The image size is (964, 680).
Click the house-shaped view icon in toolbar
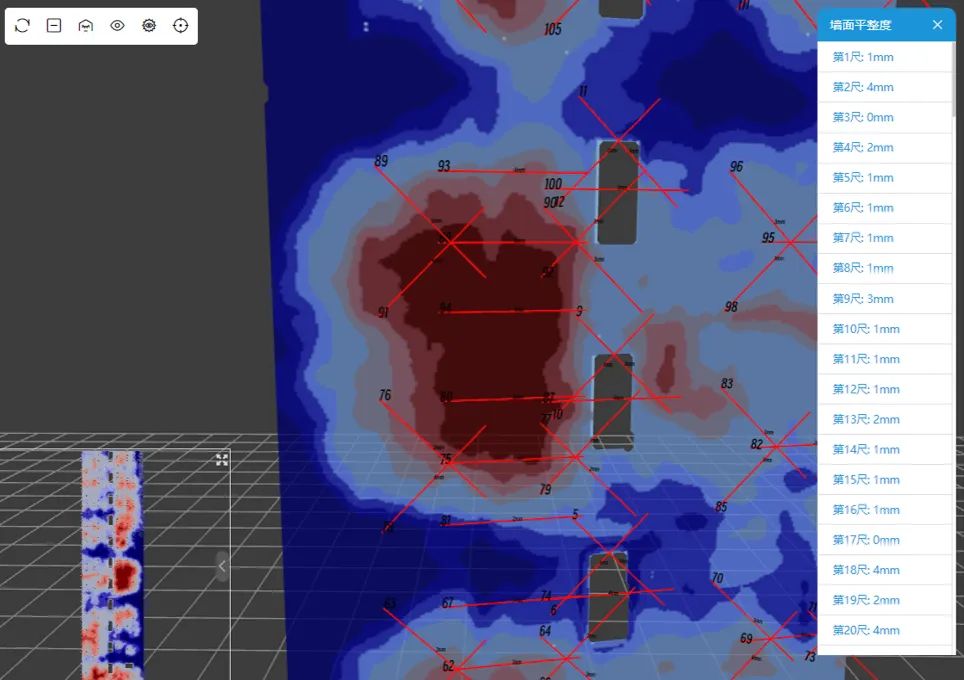click(86, 26)
